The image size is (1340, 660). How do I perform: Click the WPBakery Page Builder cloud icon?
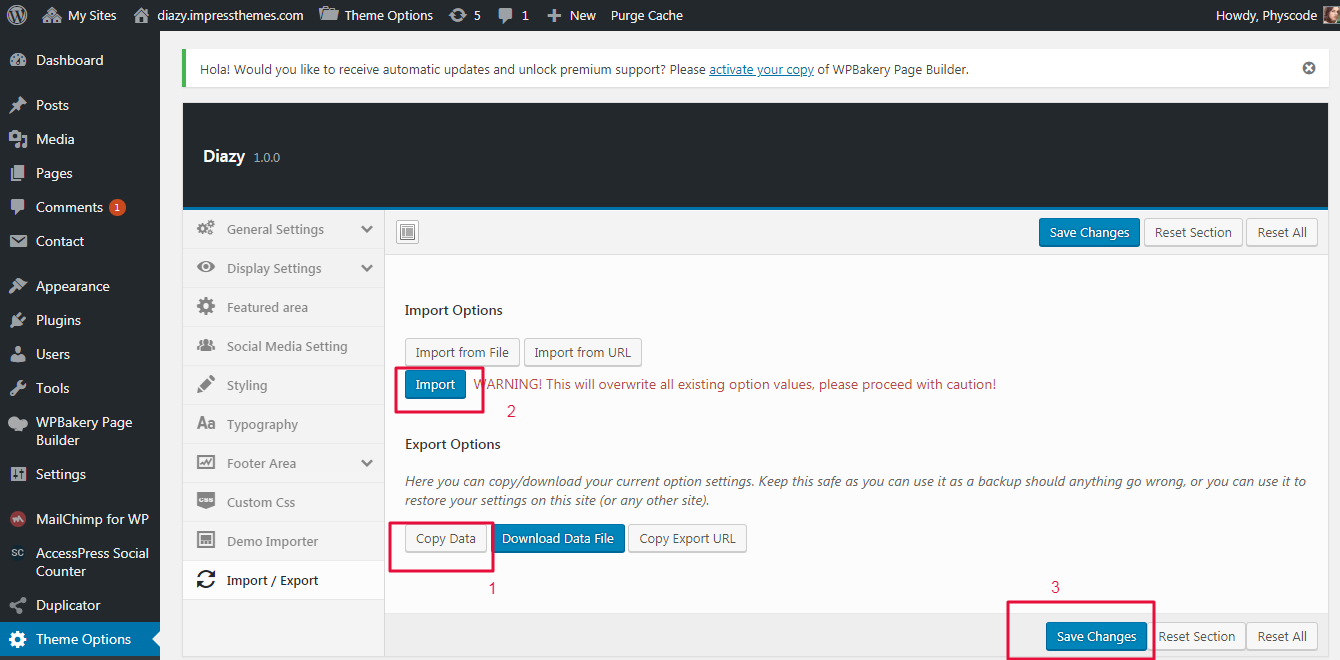[x=18, y=423]
